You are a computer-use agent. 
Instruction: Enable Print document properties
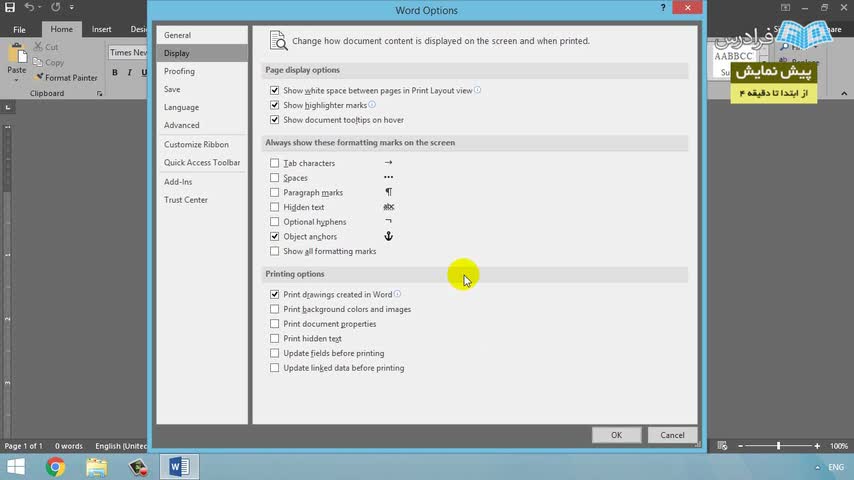[x=274, y=324]
